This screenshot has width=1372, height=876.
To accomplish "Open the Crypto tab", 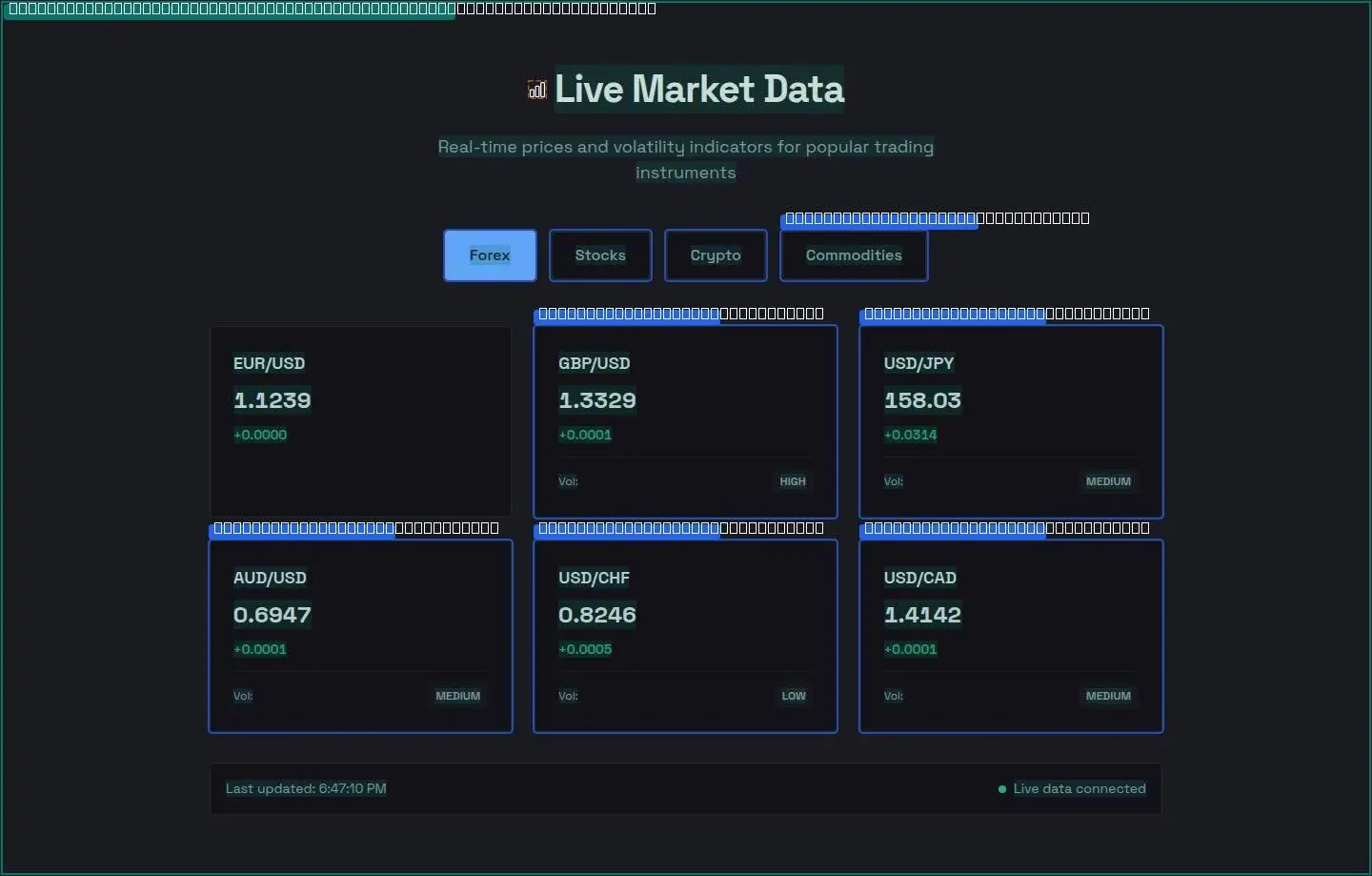I will pyautogui.click(x=716, y=255).
